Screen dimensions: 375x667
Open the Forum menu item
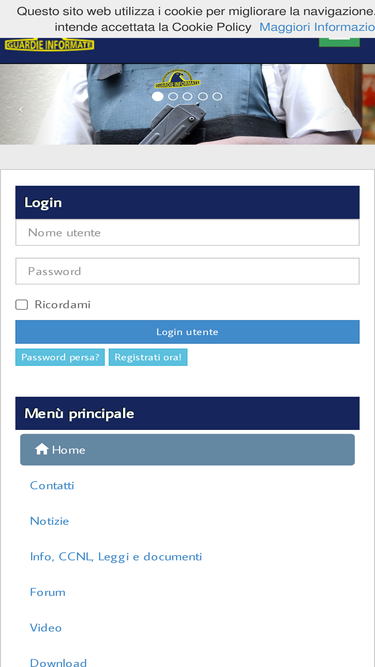(48, 592)
